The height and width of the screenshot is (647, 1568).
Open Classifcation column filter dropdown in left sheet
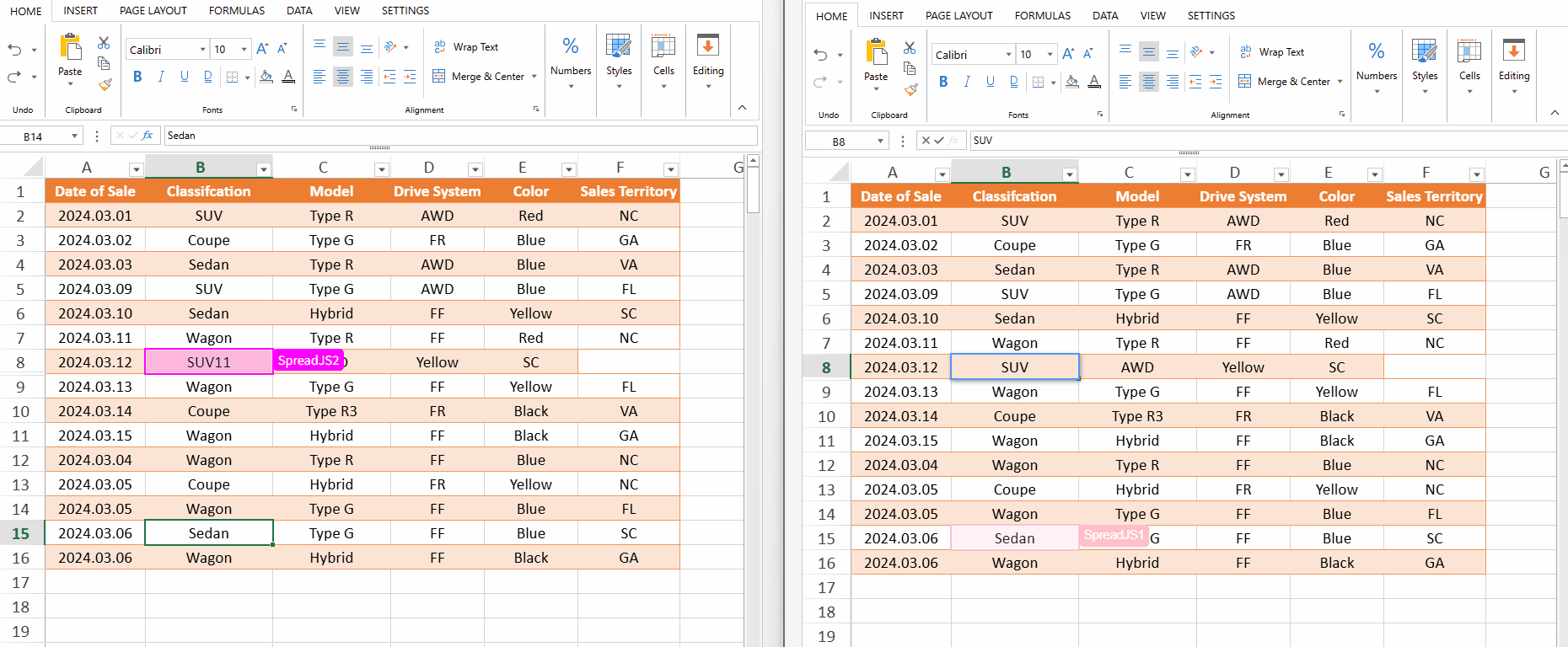click(263, 169)
